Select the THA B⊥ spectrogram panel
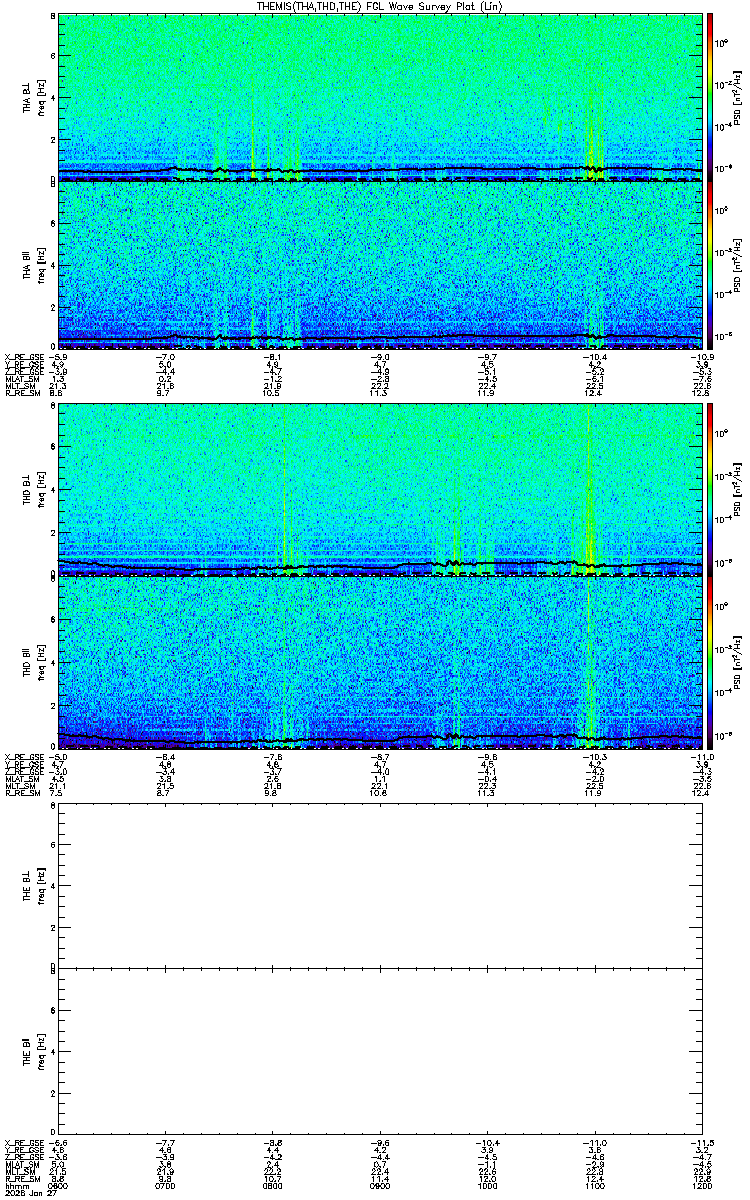 pos(380,97)
